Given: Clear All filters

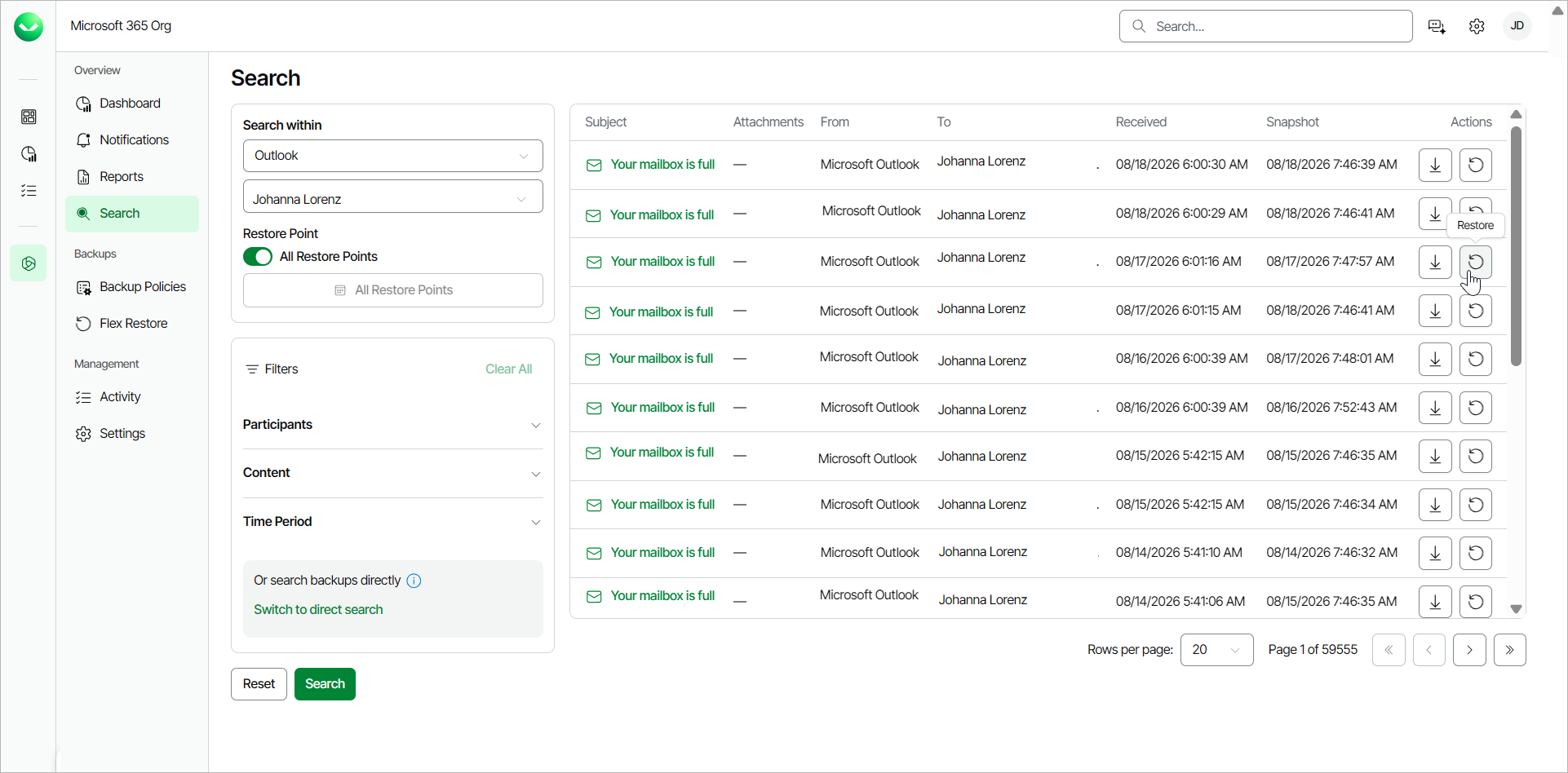Looking at the screenshot, I should (x=508, y=369).
